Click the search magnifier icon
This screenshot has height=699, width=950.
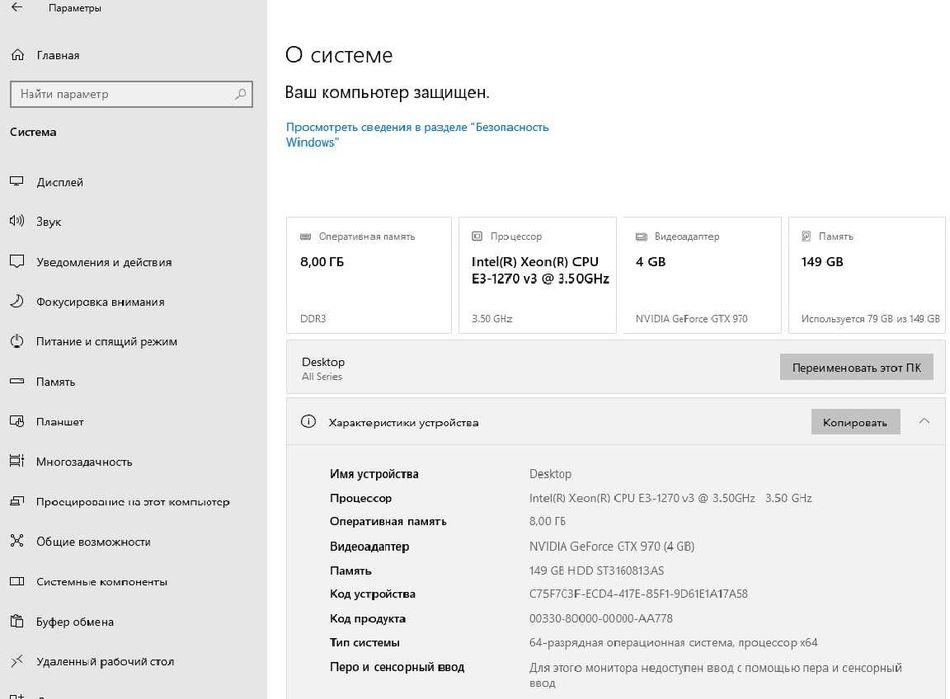click(x=241, y=94)
